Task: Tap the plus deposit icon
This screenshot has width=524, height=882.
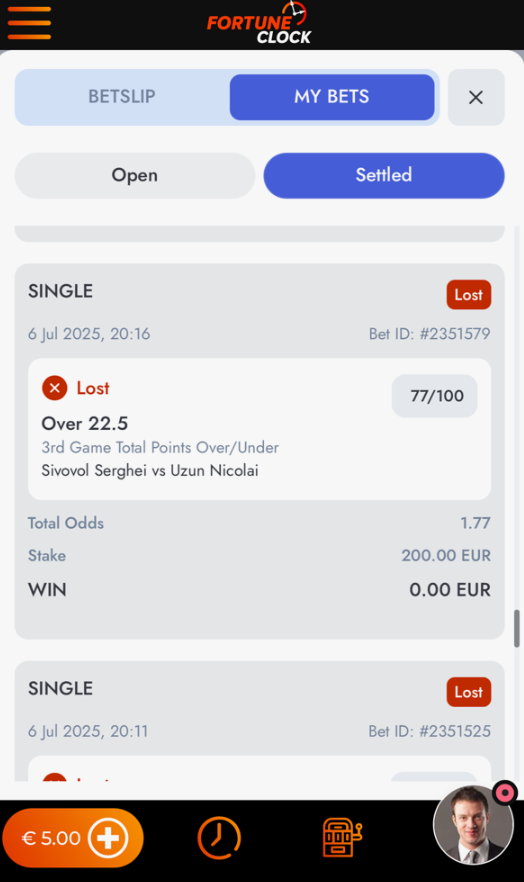Action: pos(108,838)
